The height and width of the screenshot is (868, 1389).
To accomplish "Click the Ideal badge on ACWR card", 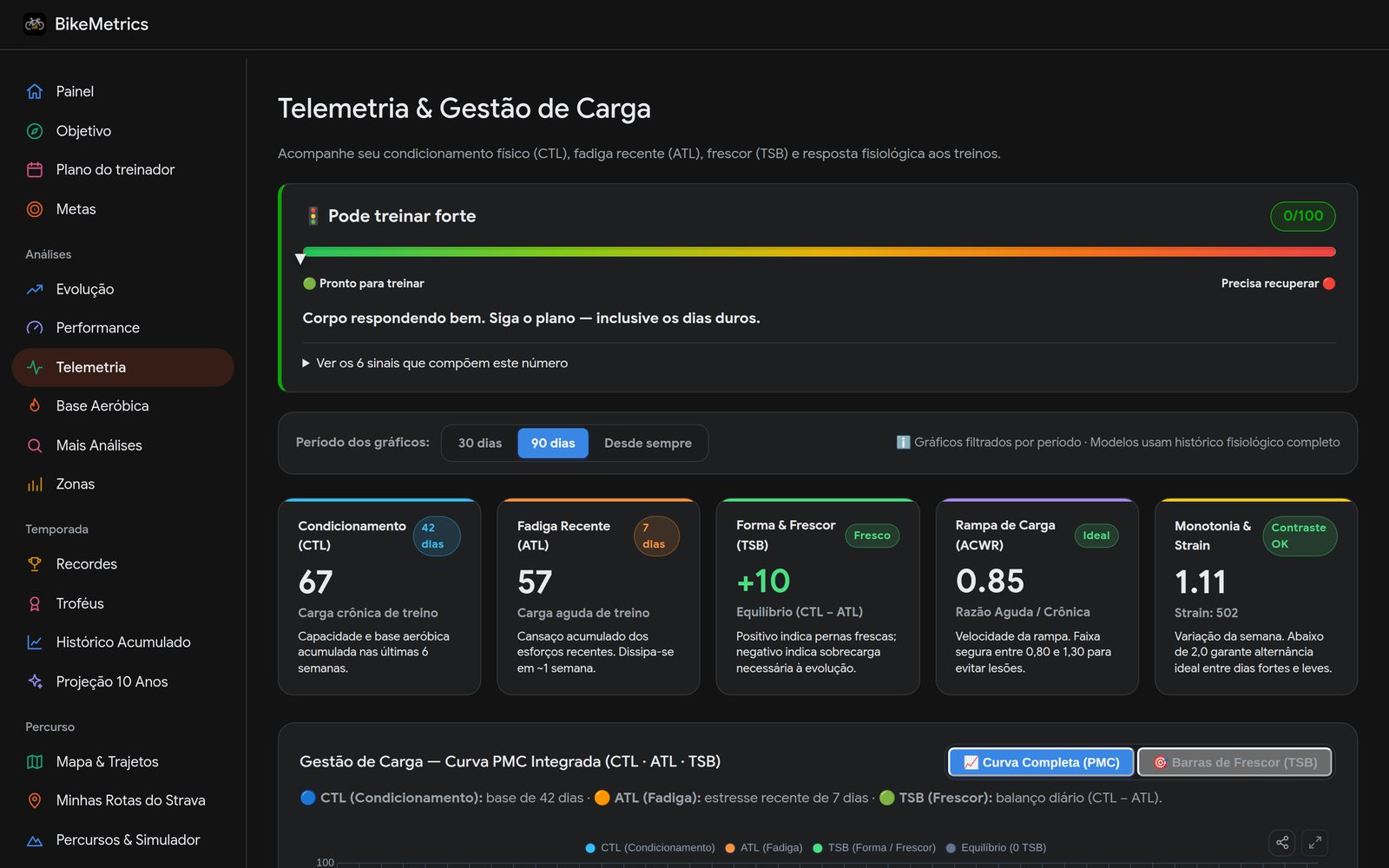I will coord(1096,536).
